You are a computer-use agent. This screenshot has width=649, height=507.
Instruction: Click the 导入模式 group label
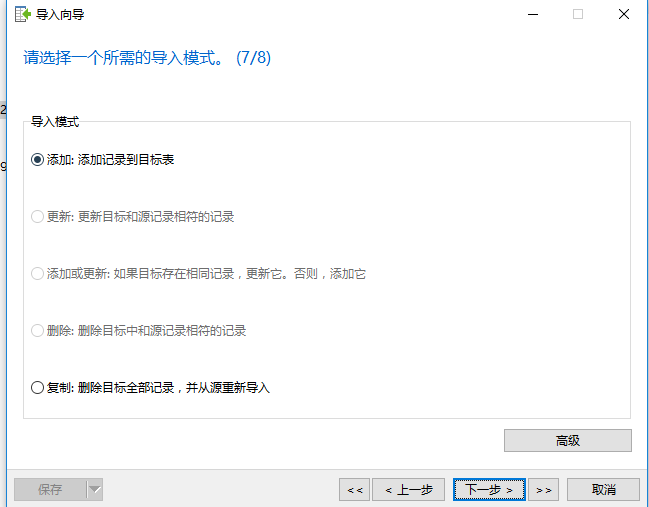[x=55, y=122]
